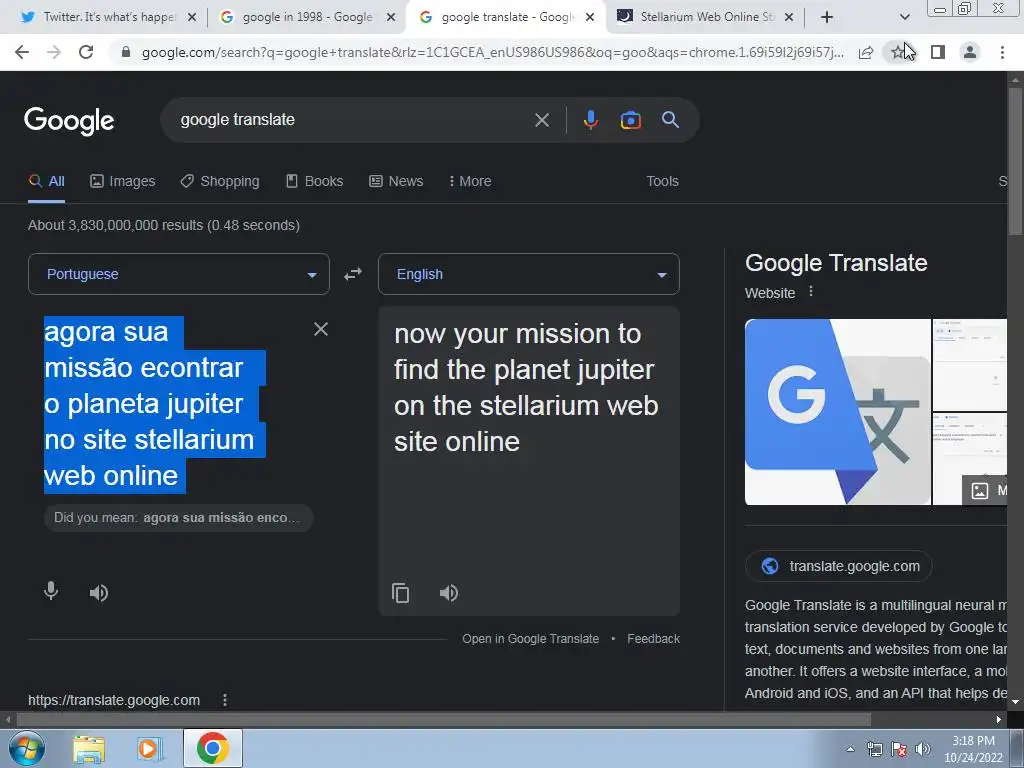
Task: Open Windows Media Player from taskbar
Action: (150, 748)
